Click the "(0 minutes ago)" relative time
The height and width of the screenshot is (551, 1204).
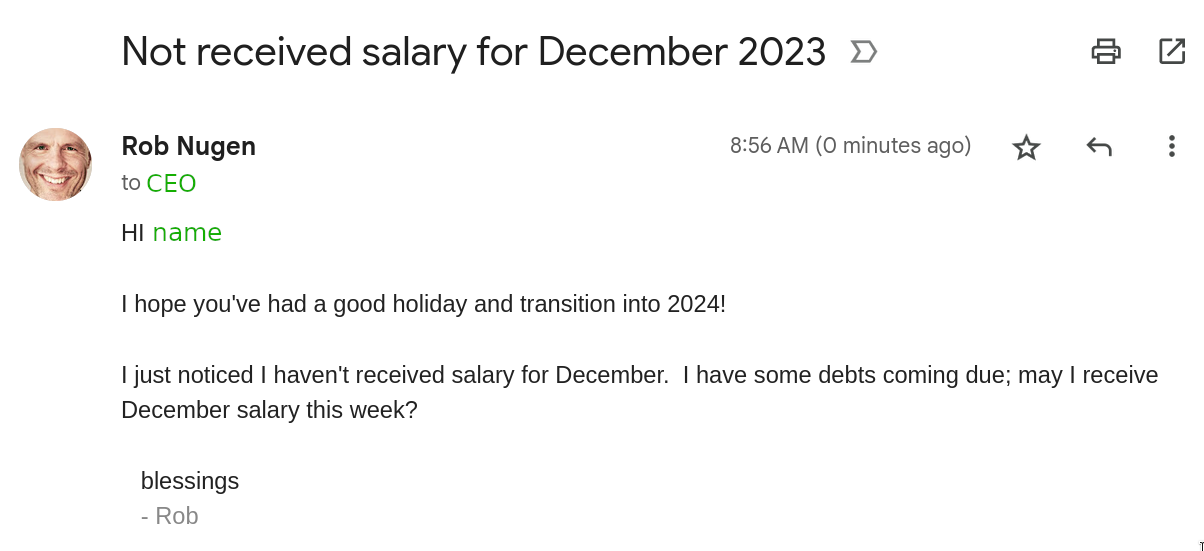coord(893,146)
